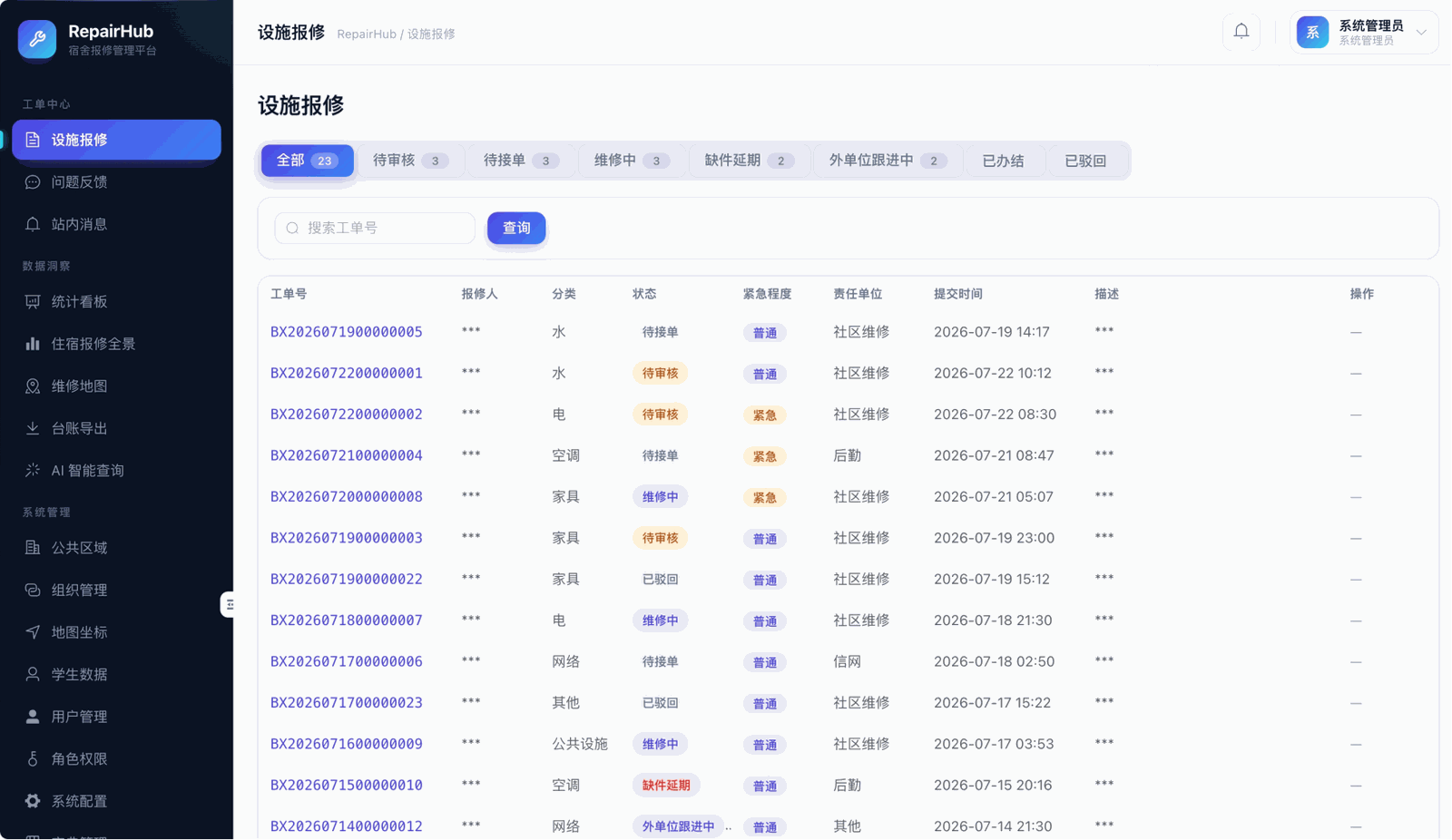Click the 用户管理 user icon

point(33,717)
